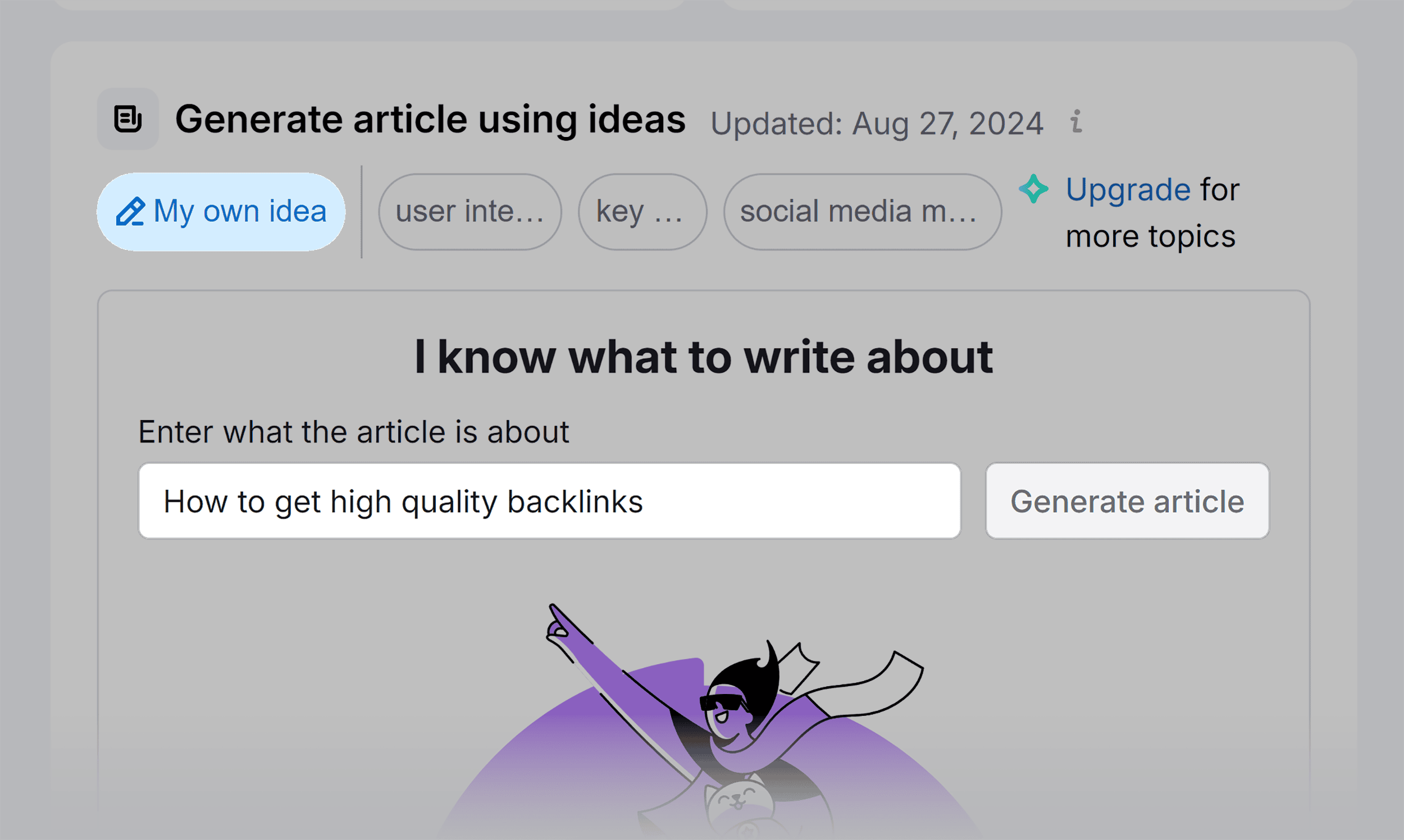This screenshot has height=840, width=1404.
Task: Select the "My own idea" topic chip
Action: click(221, 211)
